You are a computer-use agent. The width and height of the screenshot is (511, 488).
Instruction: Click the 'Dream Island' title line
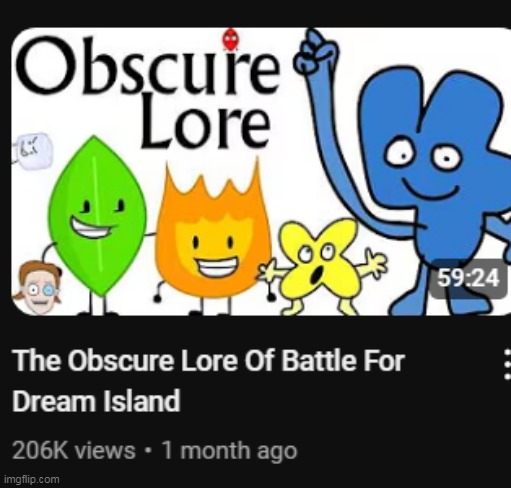click(x=96, y=401)
